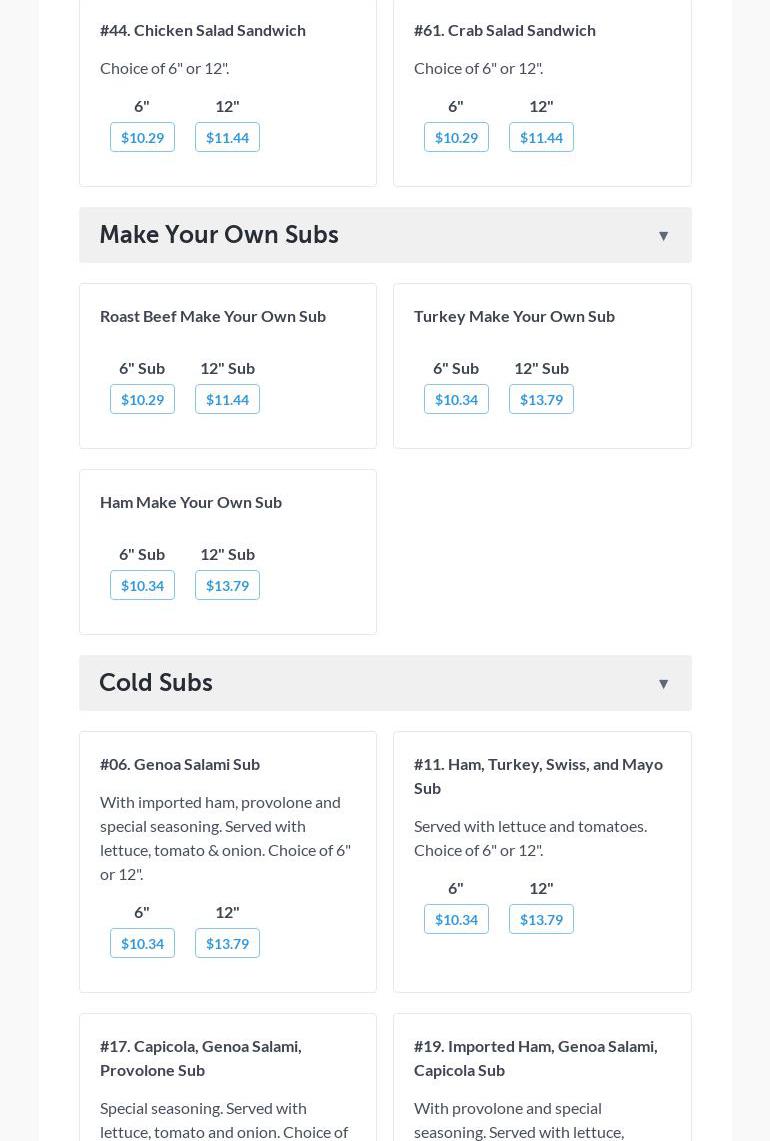Order 6" Ham Make Your Own Sub

coord(142,585)
